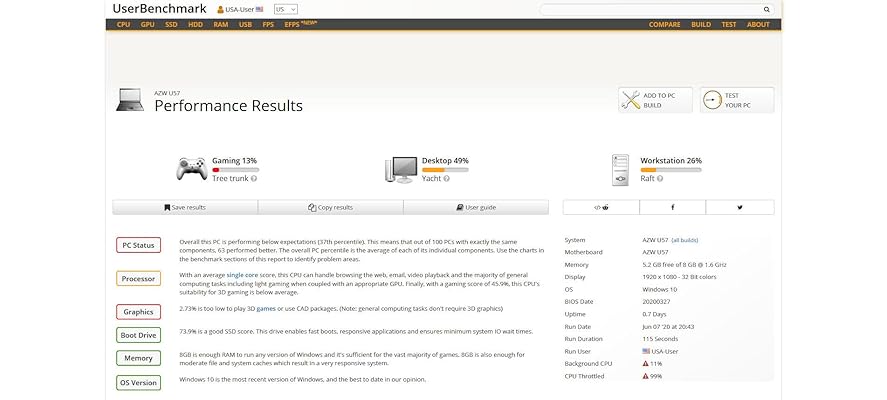Click the OS value Windows 10
This screenshot has height=400, width=887.
tap(660, 290)
